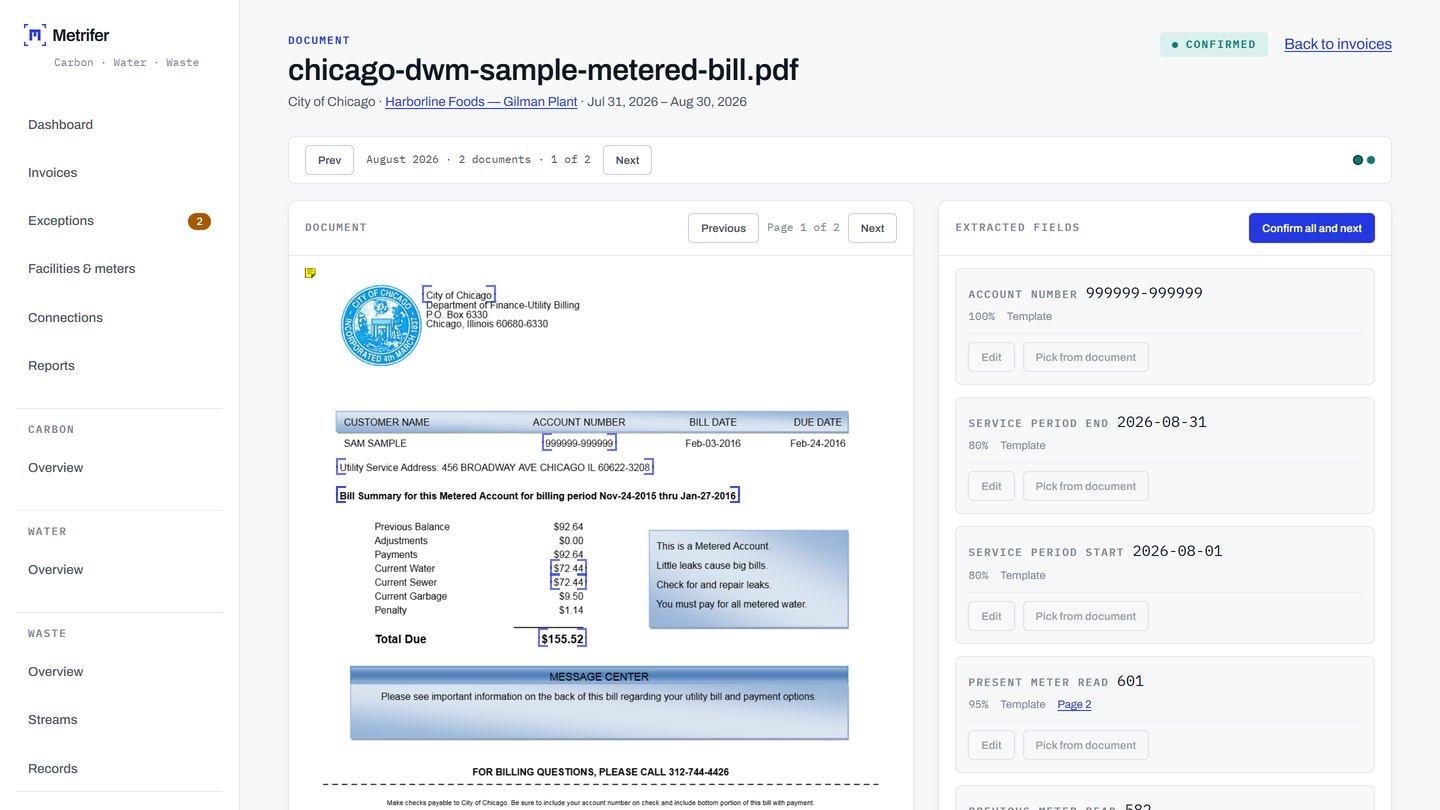Open the Harborline Foods — Gilman Plant link
This screenshot has height=810, width=1440.
[x=481, y=102]
